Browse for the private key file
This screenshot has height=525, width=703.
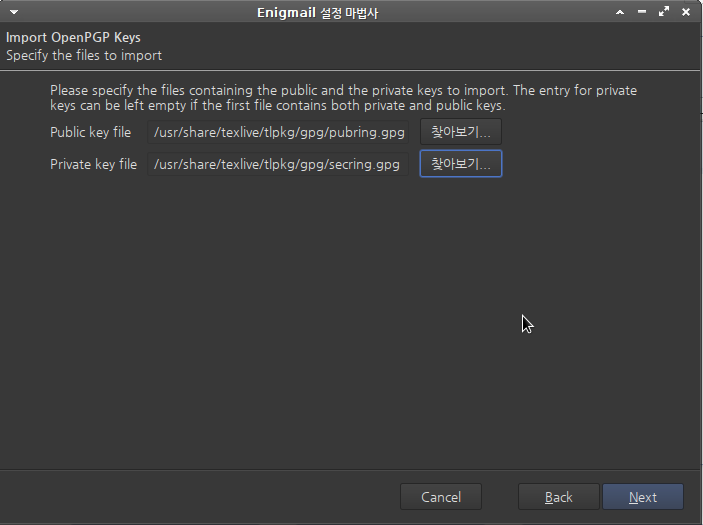pos(461,164)
